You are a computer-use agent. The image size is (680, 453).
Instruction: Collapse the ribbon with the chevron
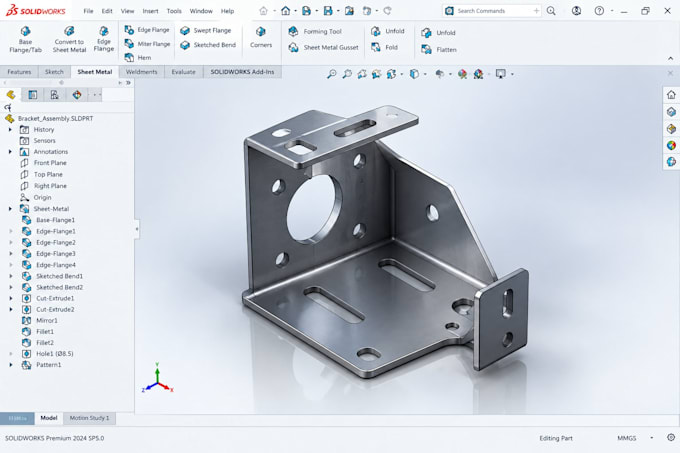(x=670, y=59)
